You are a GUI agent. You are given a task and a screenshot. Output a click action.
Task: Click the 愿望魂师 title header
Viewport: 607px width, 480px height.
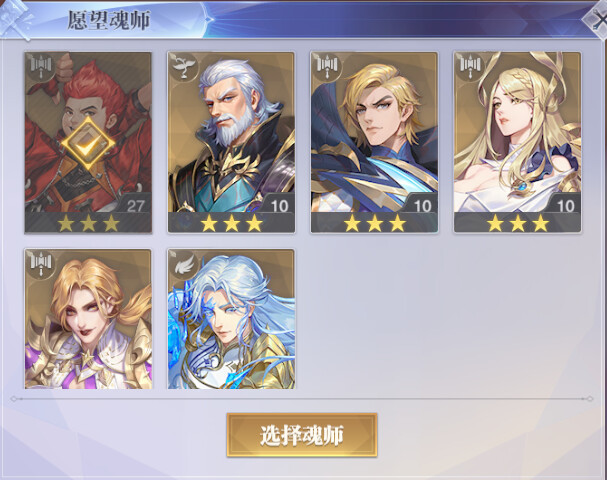pos(108,20)
